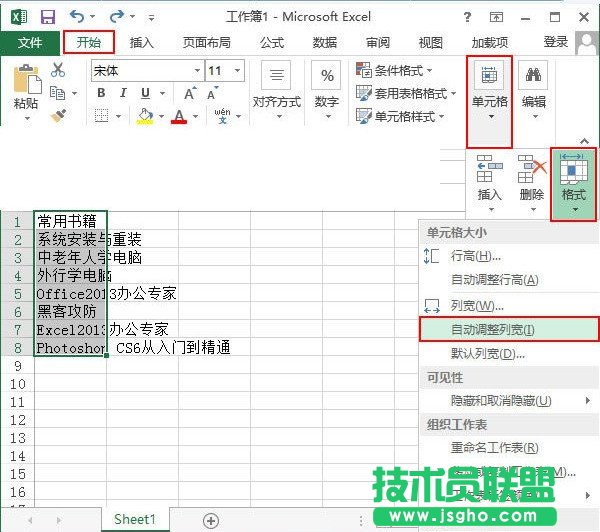Select the Sheet1 tab
600x532 pixels.
tap(135, 519)
